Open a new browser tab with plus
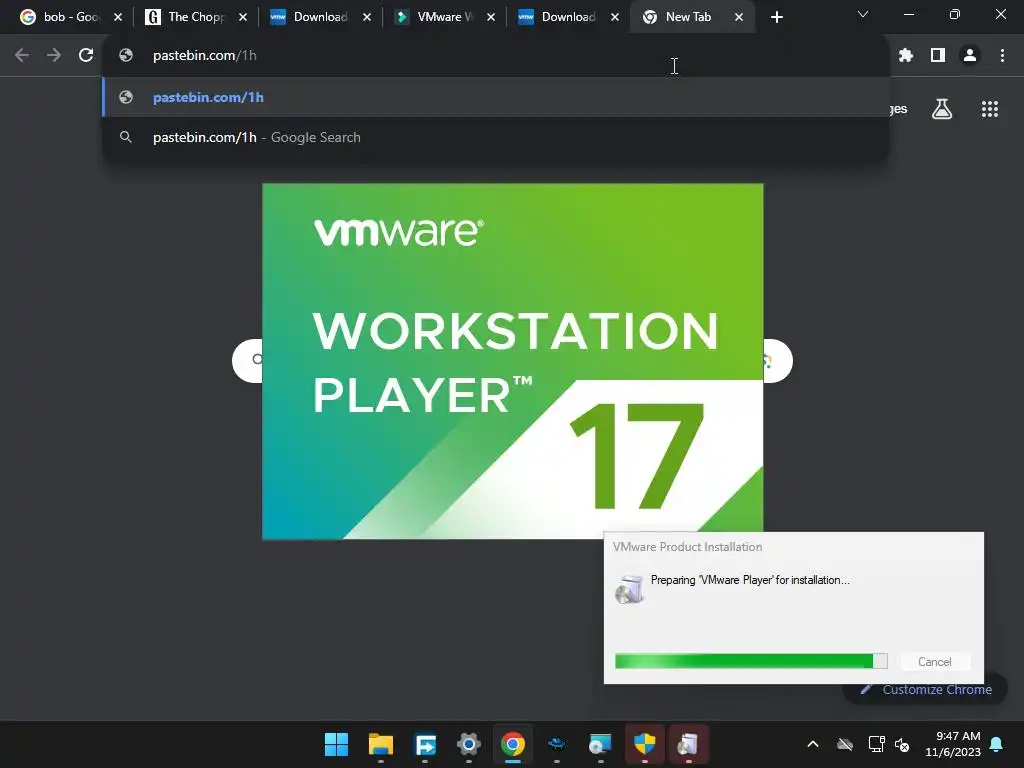Screen dimensions: 1024x768 click(x=776, y=17)
